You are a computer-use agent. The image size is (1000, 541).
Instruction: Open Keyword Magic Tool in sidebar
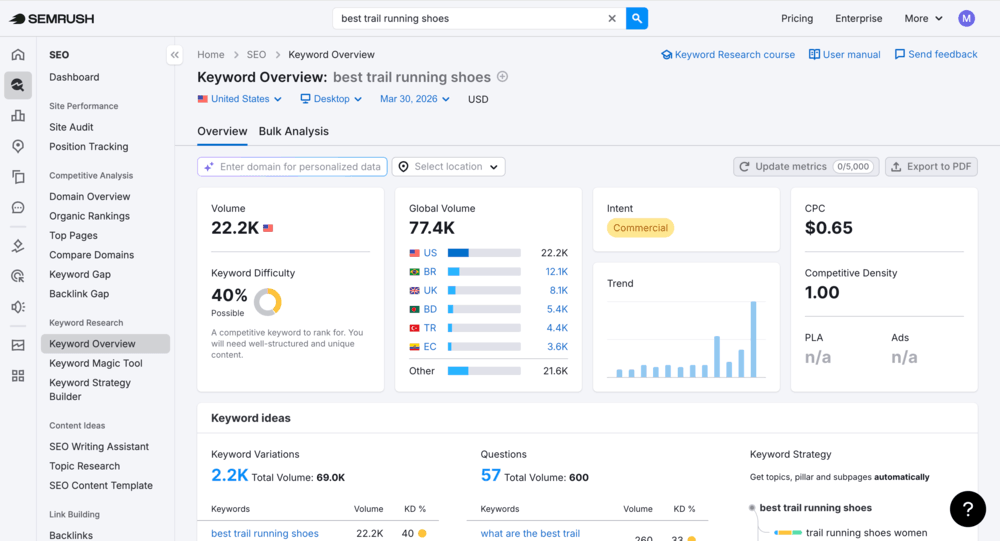click(x=96, y=363)
